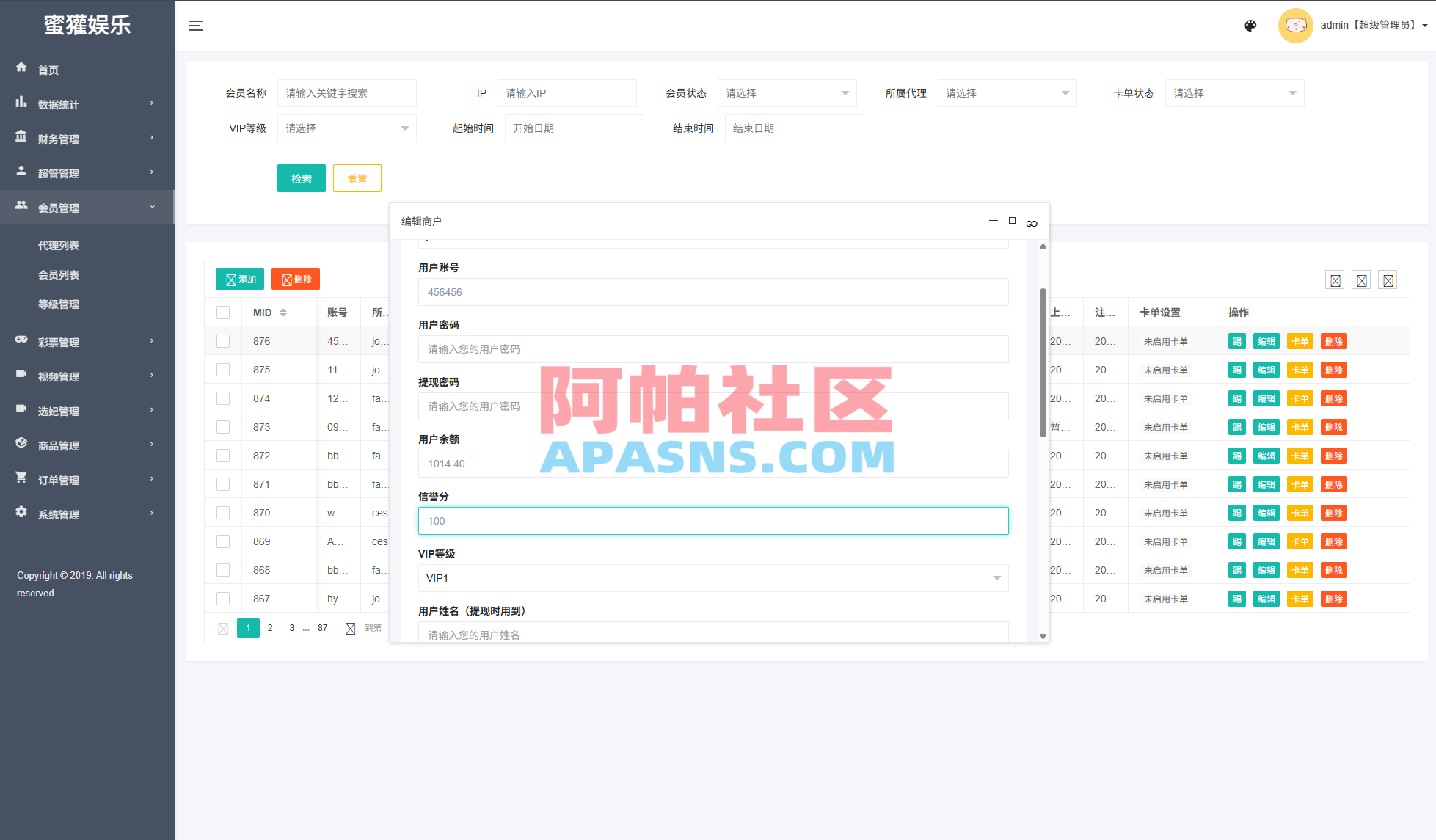This screenshot has height=840, width=1436.
Task: Tick the checkbox beside MID 870
Action: pyautogui.click(x=223, y=512)
